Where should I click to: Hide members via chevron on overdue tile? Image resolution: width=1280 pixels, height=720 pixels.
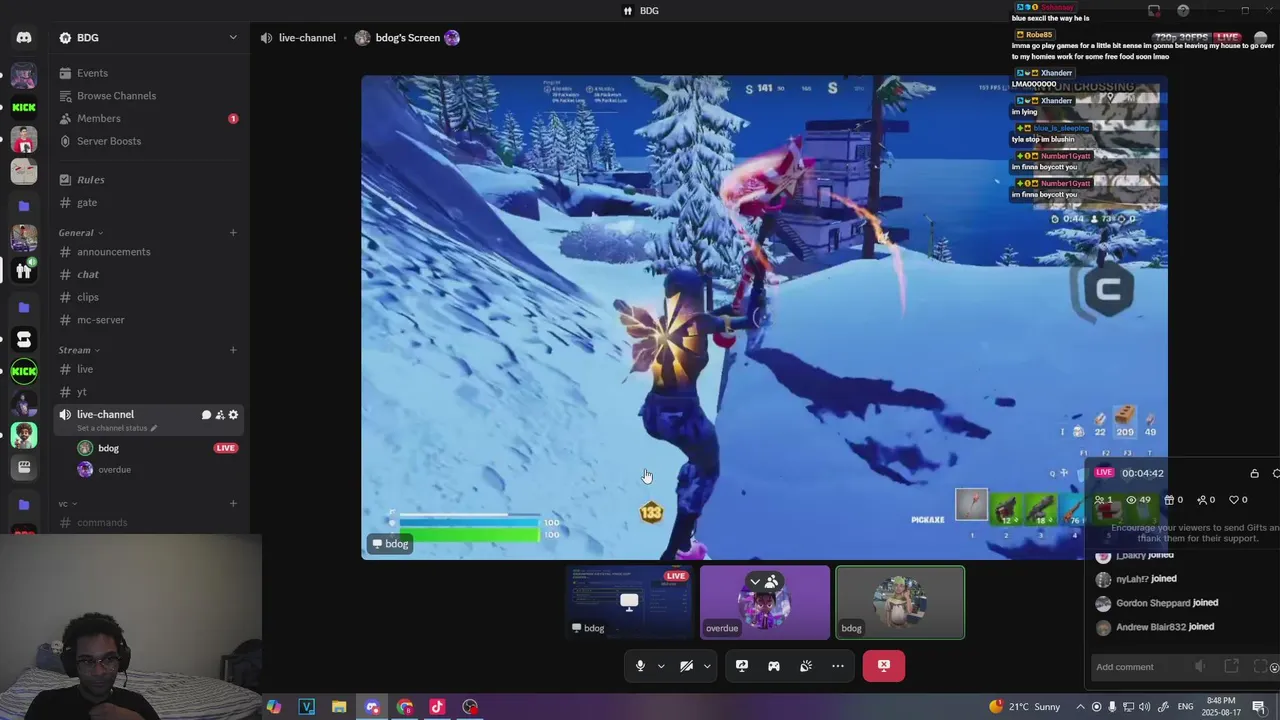click(755, 582)
